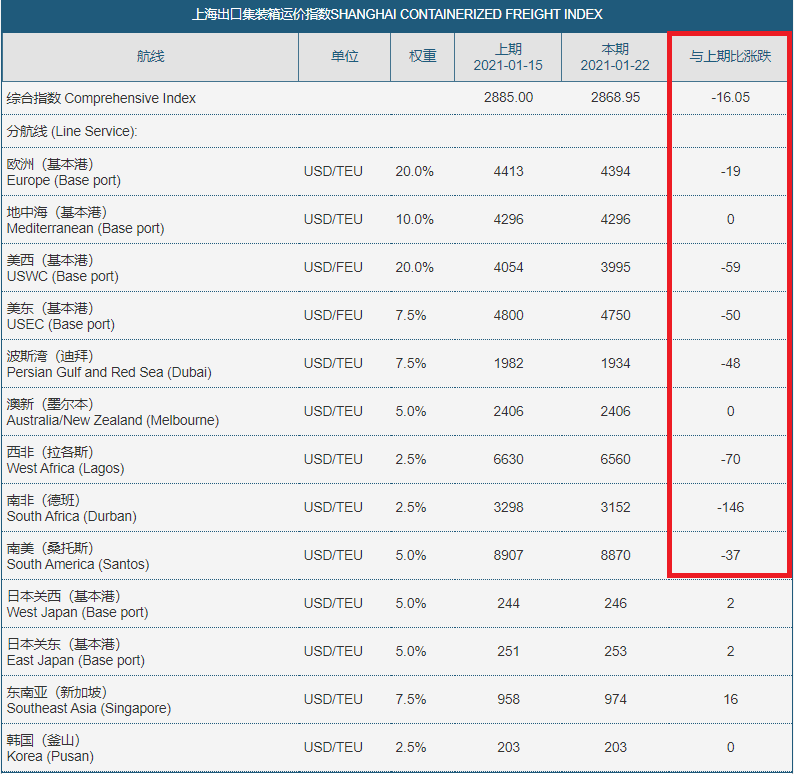Click the Europe (Base port) route name
794x774 pixels.
[63, 172]
